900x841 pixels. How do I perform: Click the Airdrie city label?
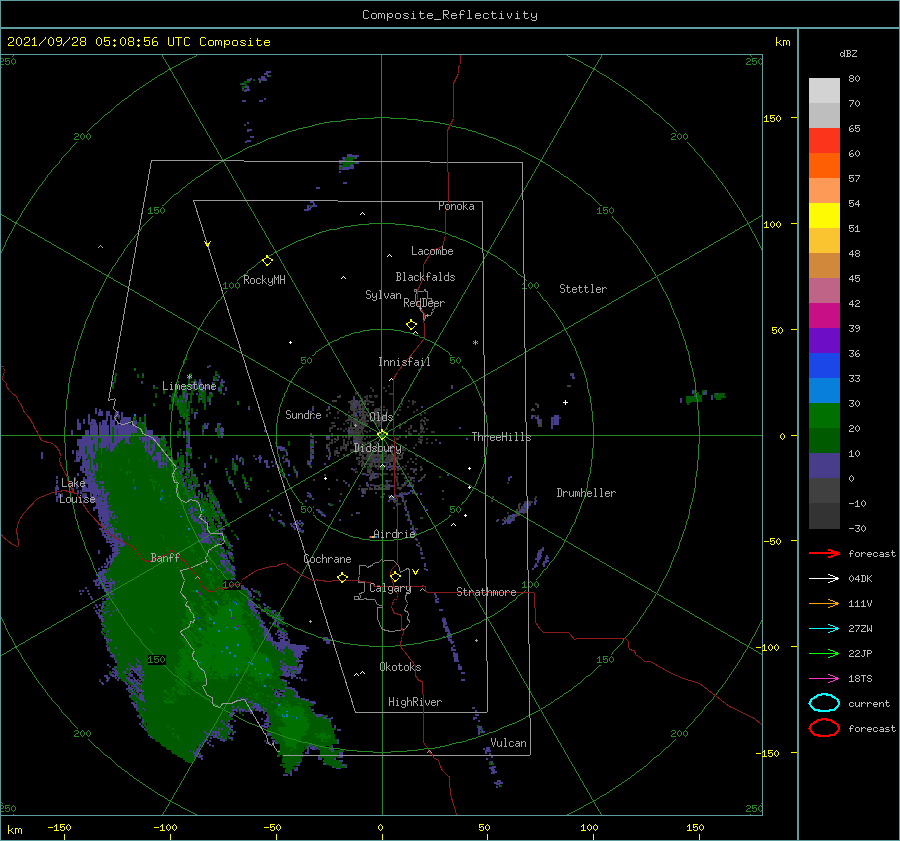(x=394, y=534)
